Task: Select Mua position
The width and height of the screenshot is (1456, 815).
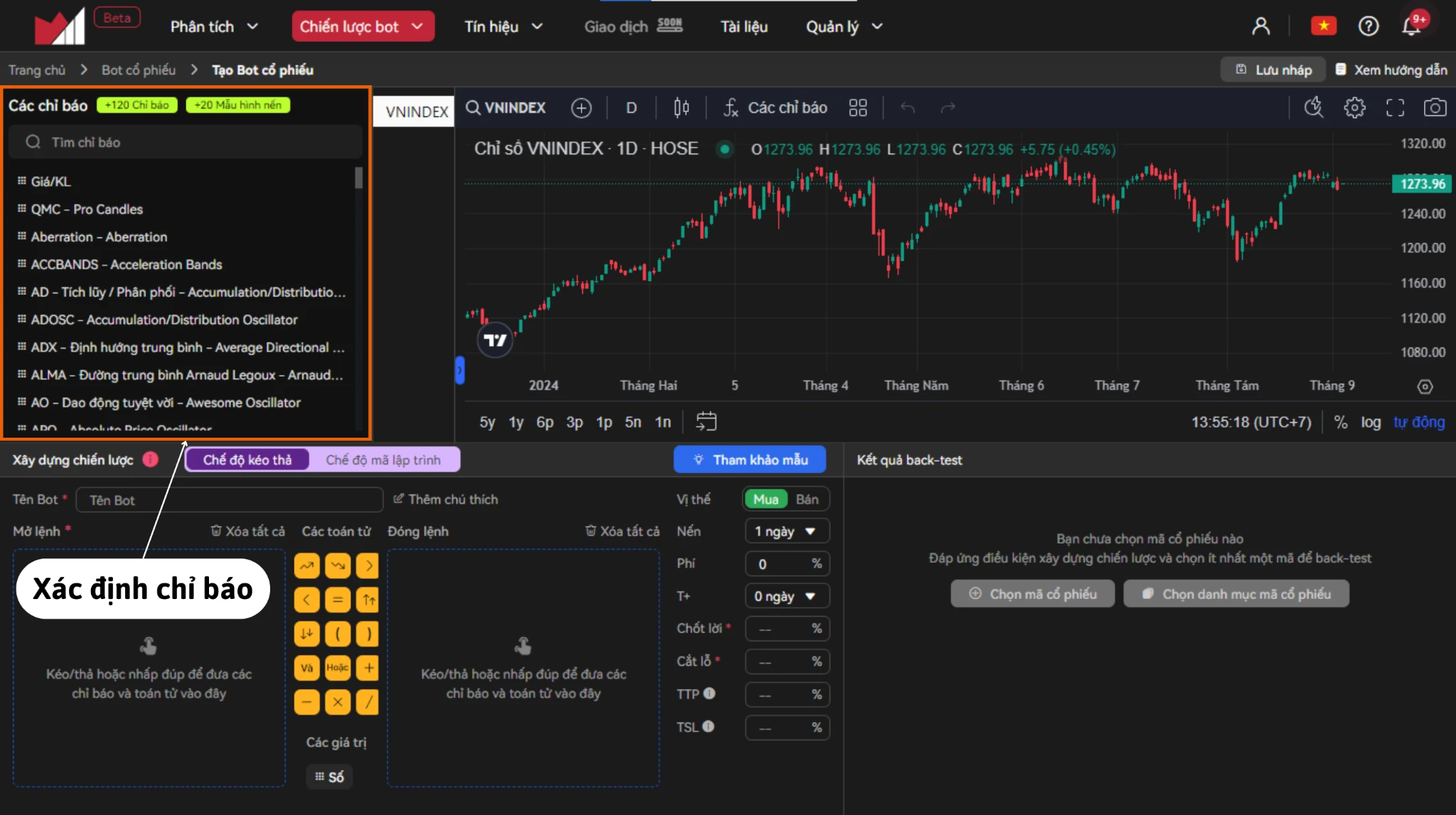Action: coord(766,499)
